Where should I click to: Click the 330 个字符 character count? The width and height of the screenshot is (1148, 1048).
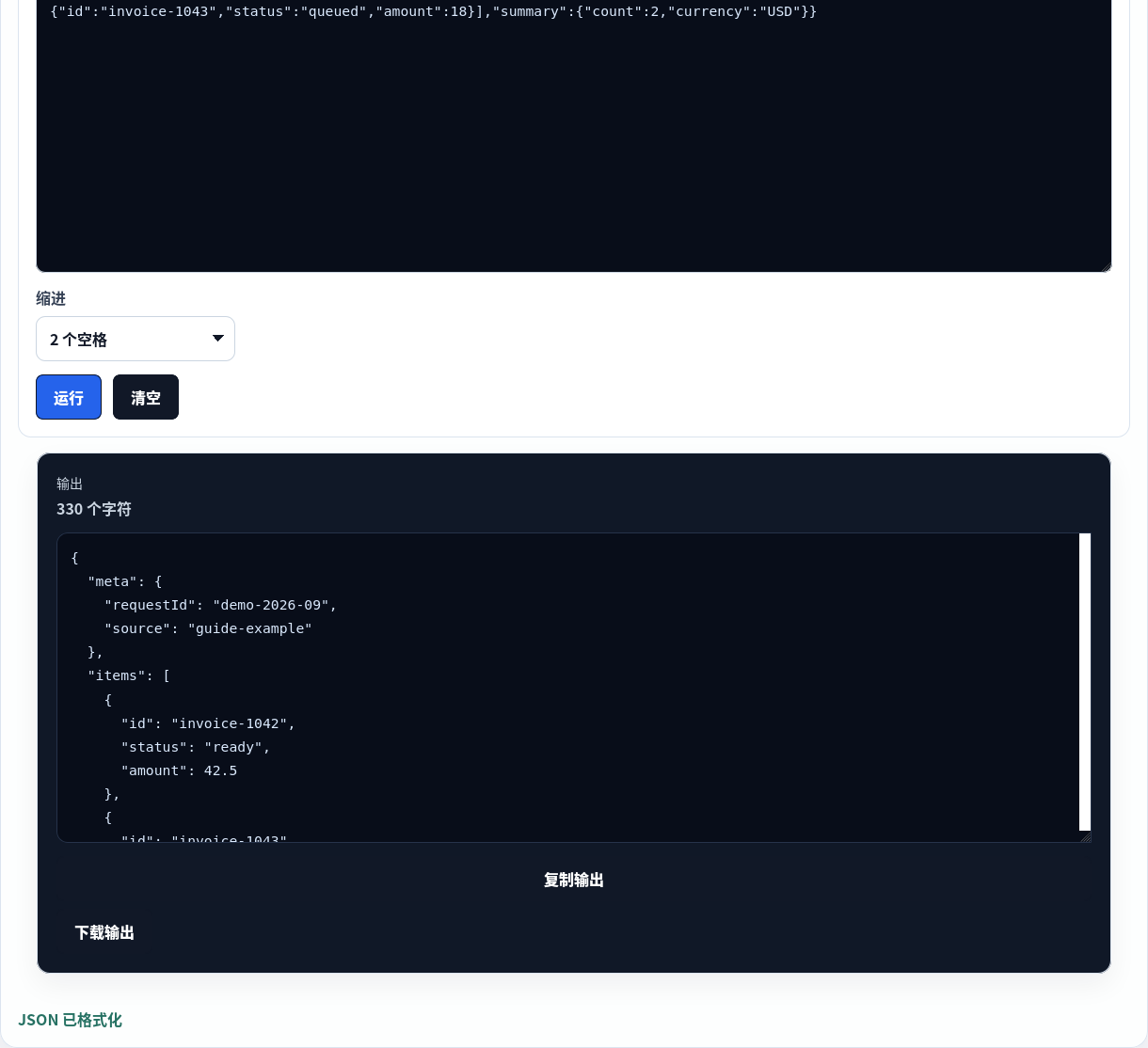point(94,509)
